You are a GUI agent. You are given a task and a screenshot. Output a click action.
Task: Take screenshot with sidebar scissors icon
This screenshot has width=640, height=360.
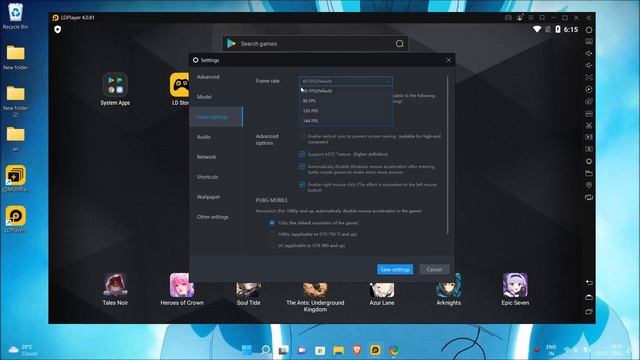pyautogui.click(x=589, y=125)
